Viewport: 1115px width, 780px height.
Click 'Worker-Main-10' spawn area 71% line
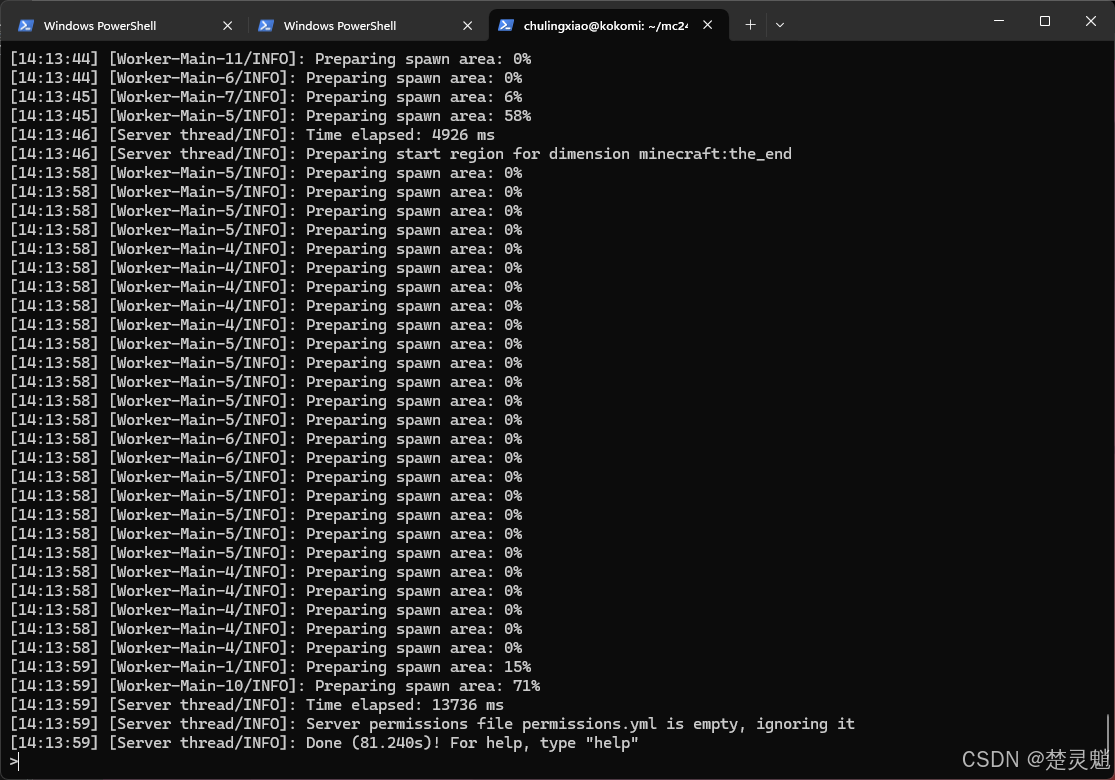275,686
